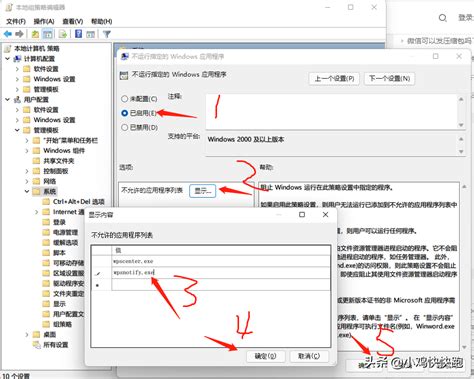The width and height of the screenshot is (474, 379).
Task: Select the 已禁用(D) radio button
Action: [125, 127]
